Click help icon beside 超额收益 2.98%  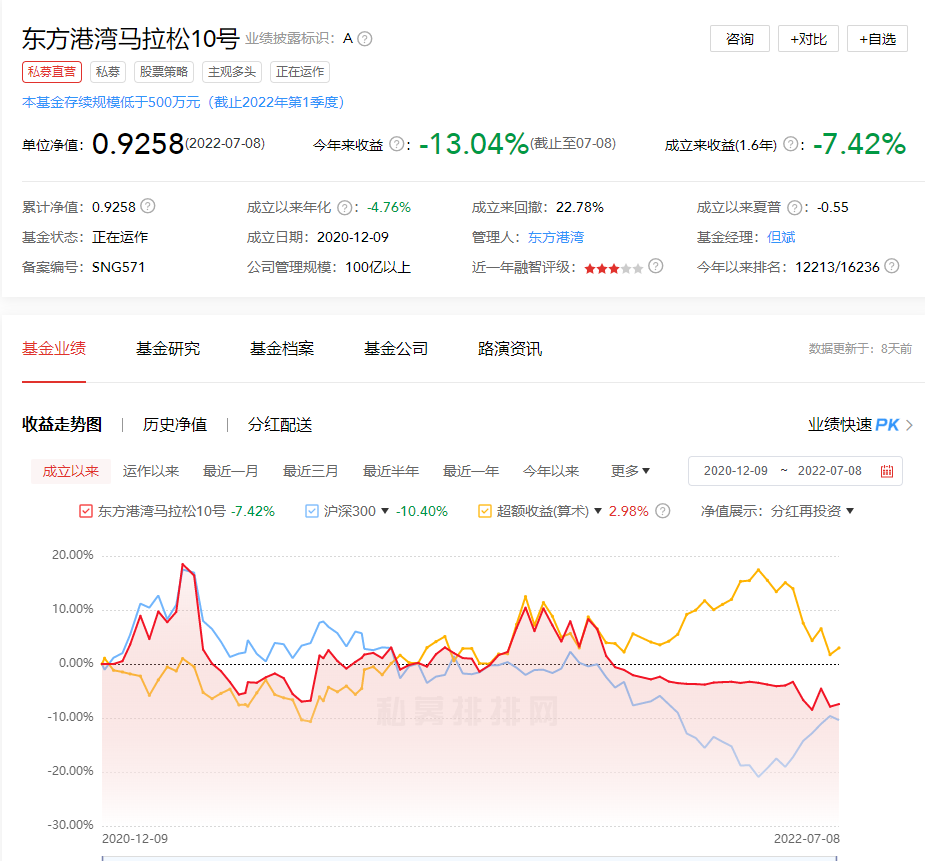point(662,511)
